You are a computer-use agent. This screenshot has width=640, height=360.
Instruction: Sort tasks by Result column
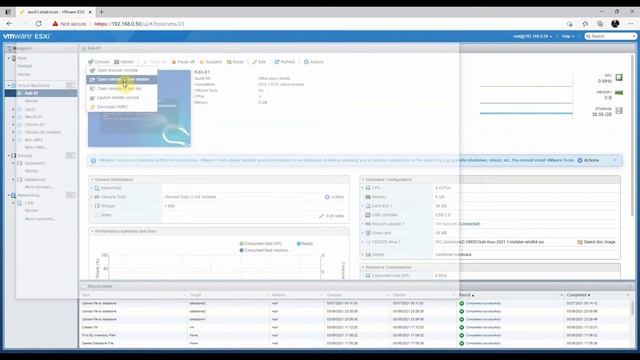point(467,295)
